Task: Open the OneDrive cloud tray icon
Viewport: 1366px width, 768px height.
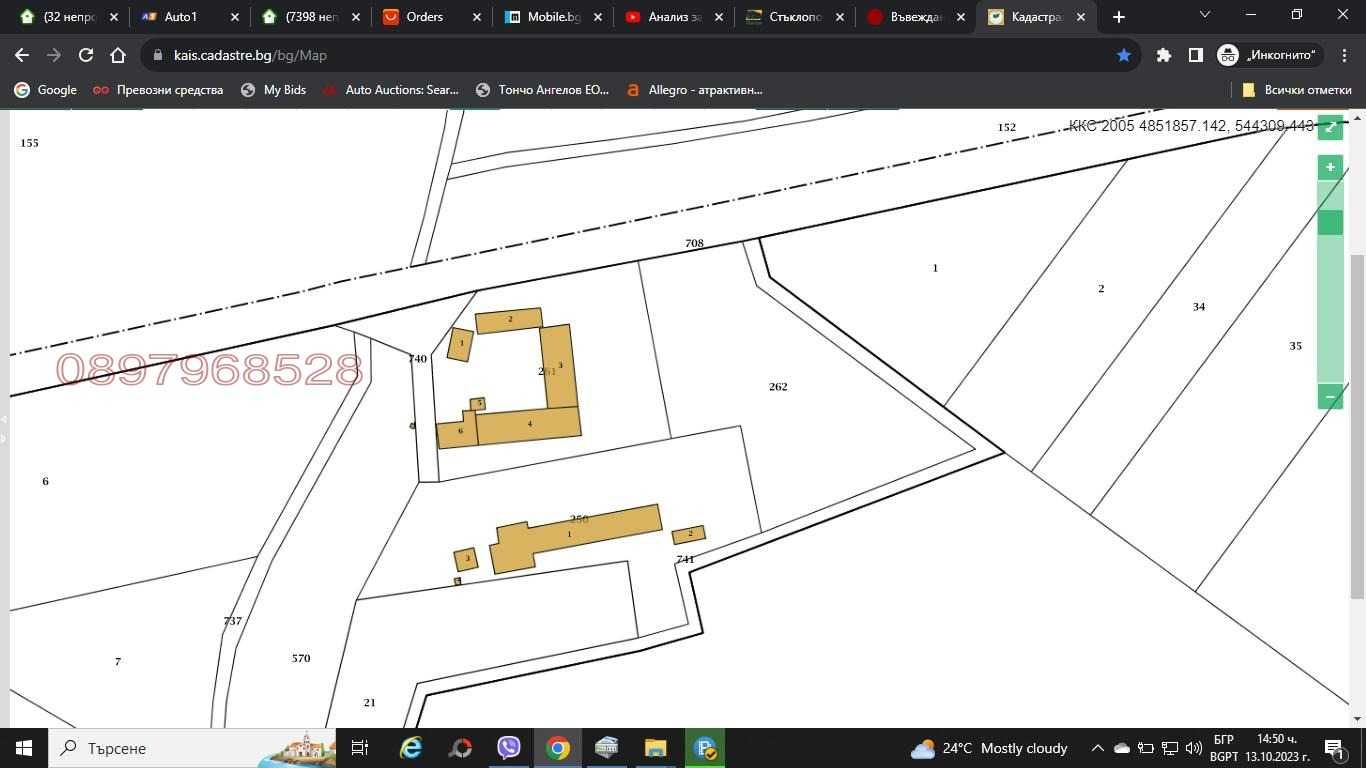Action: (1121, 748)
